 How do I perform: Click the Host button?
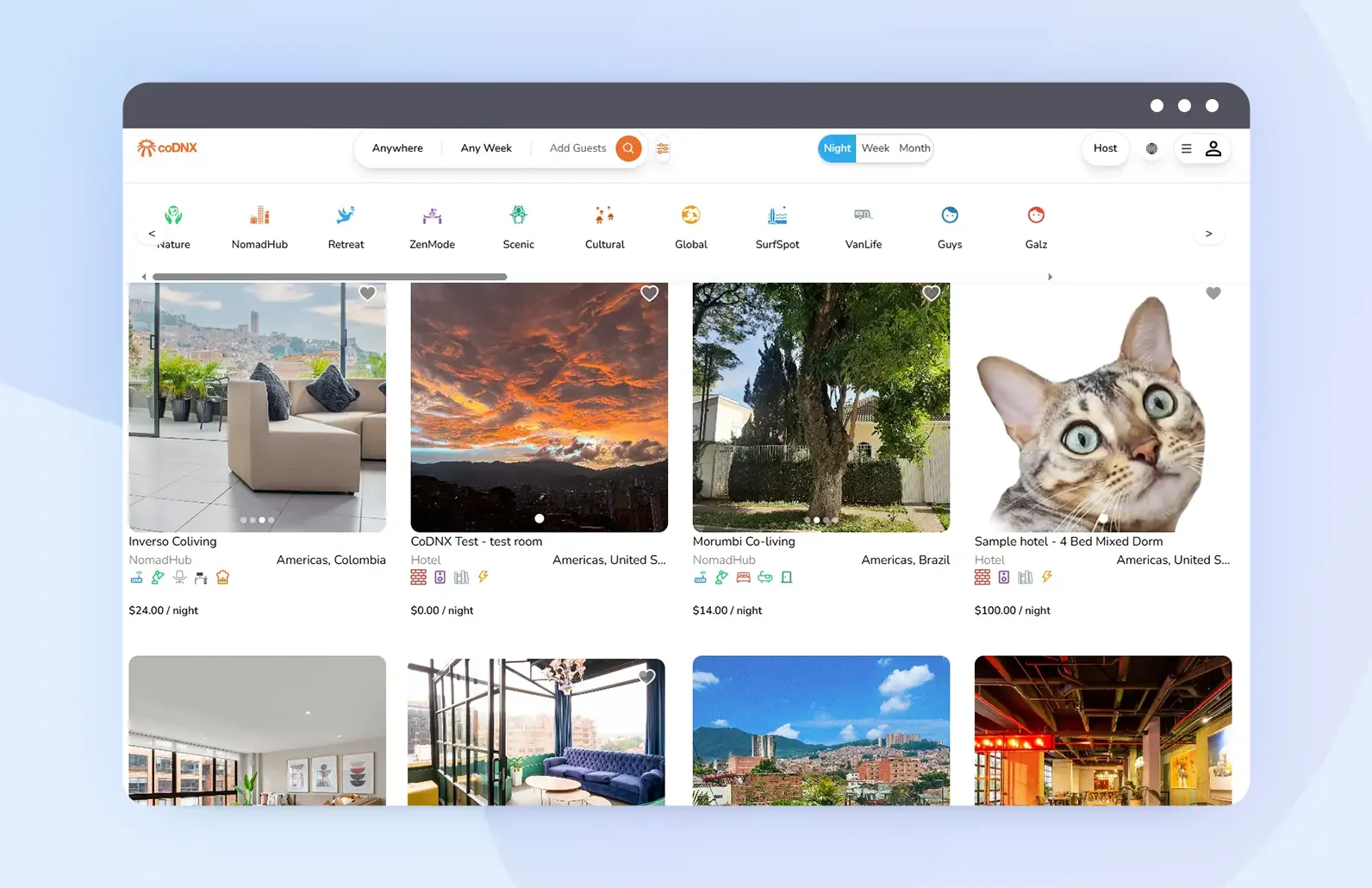(1105, 148)
